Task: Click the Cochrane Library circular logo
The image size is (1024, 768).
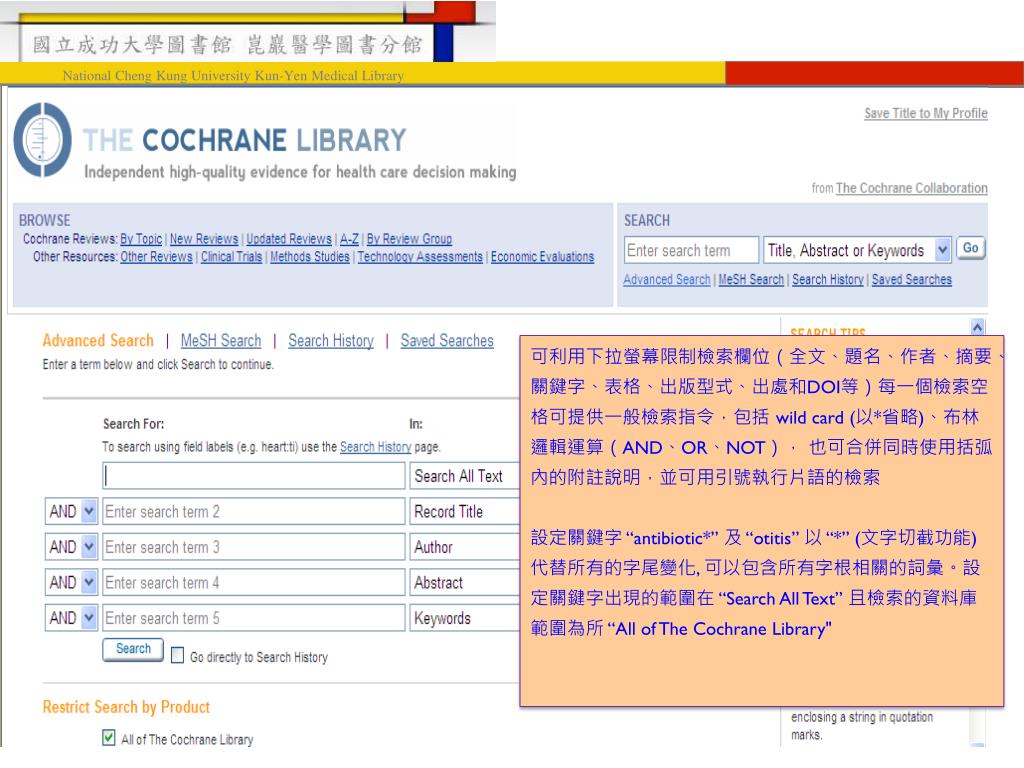Action: [x=43, y=140]
